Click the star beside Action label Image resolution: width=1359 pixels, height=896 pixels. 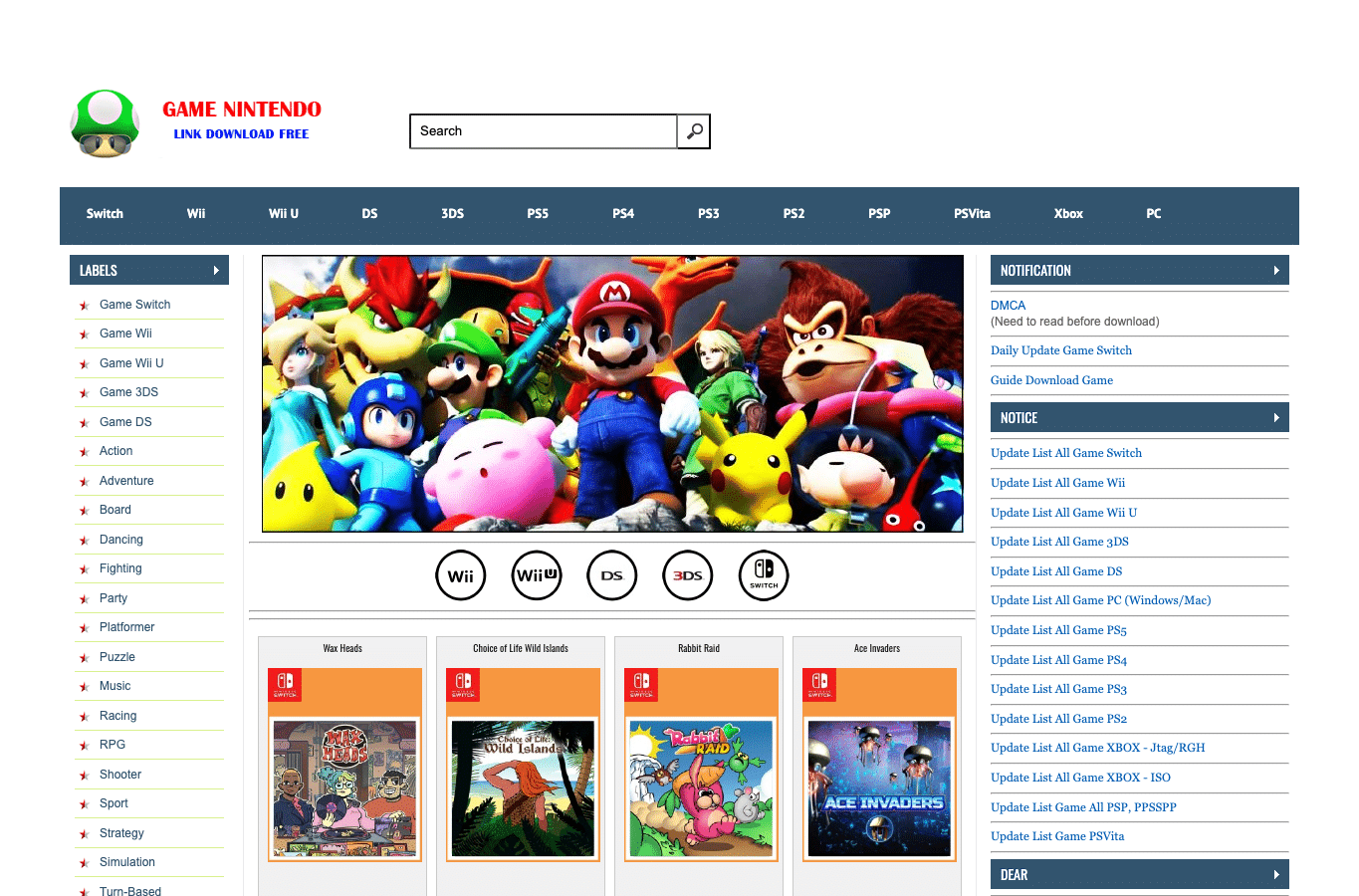click(x=85, y=452)
